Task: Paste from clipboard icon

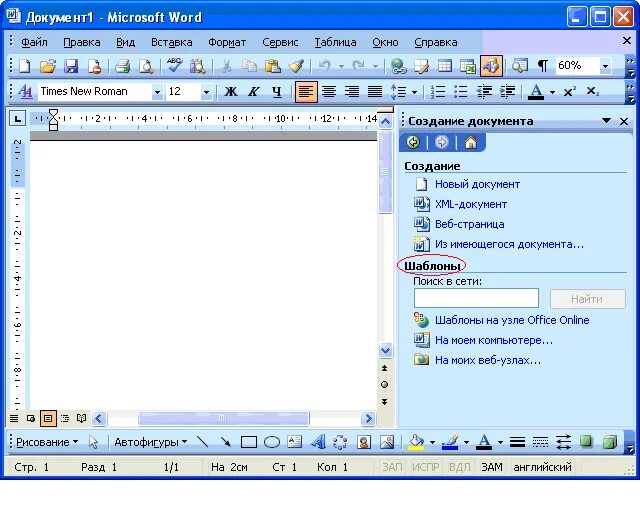Action: pyautogui.click(x=272, y=66)
